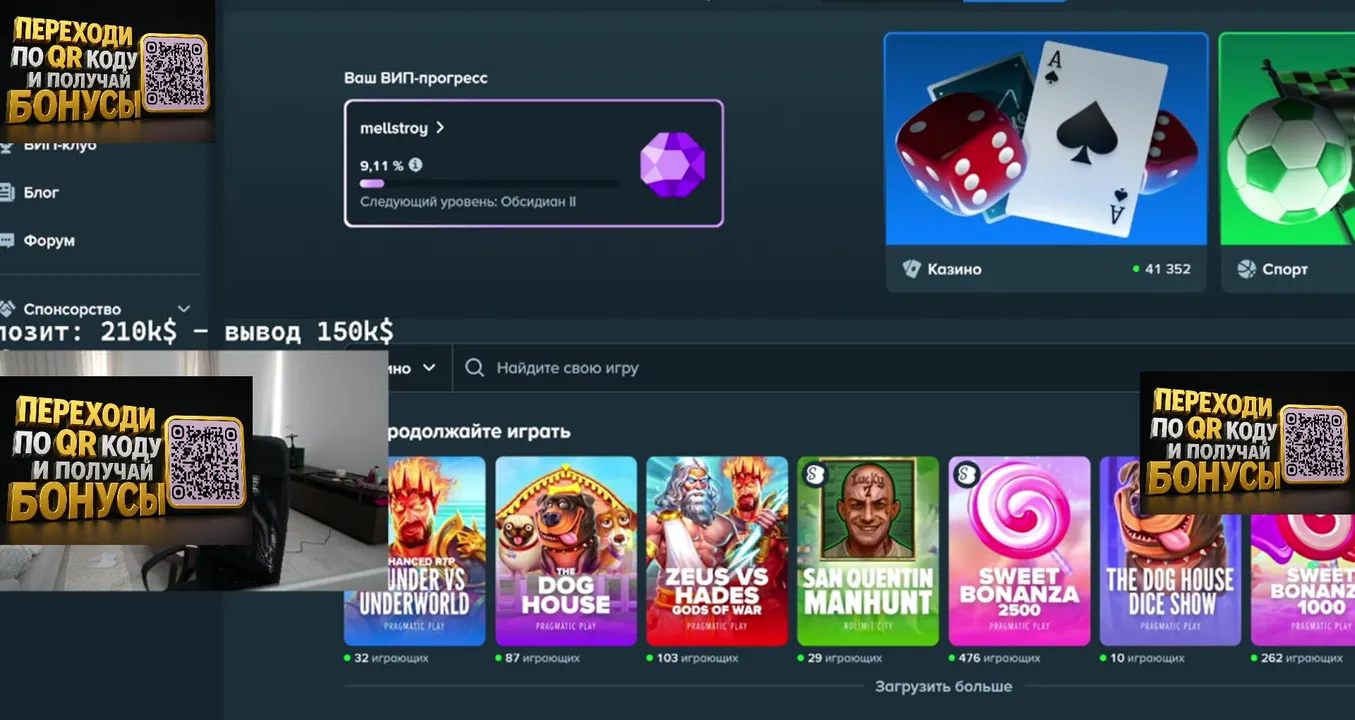Click the Спорт label icon
Image resolution: width=1355 pixels, height=720 pixels.
coord(1246,269)
